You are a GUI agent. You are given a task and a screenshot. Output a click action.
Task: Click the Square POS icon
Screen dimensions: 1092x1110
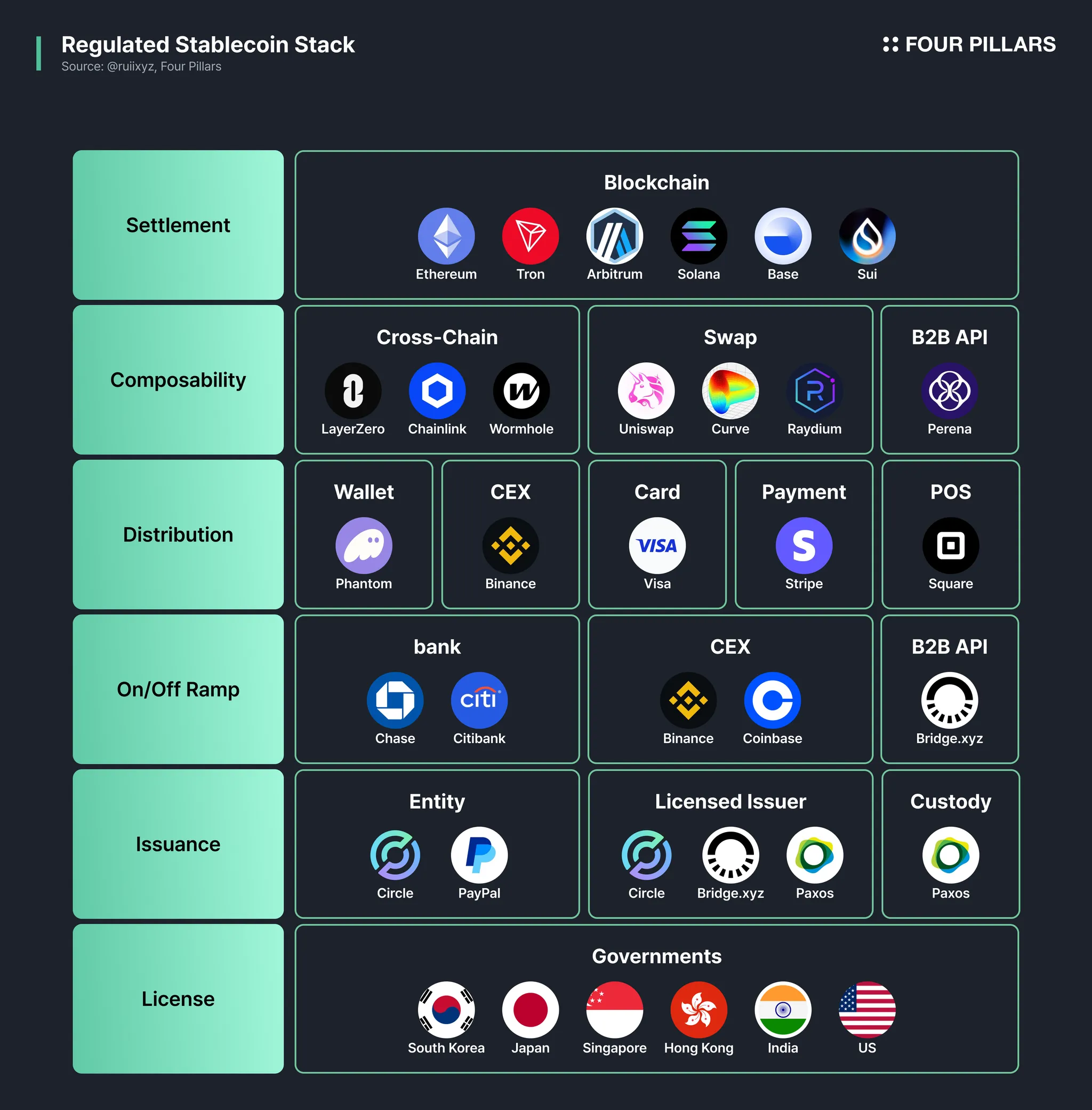click(951, 546)
